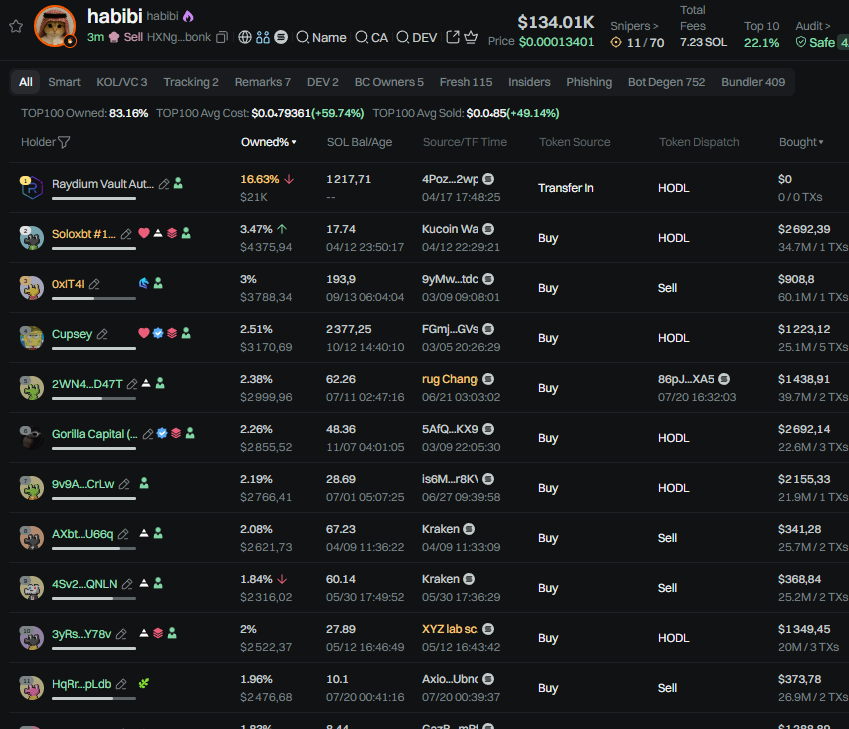849x729 pixels.
Task: Sort by the Owned% column
Action: click(x=269, y=142)
